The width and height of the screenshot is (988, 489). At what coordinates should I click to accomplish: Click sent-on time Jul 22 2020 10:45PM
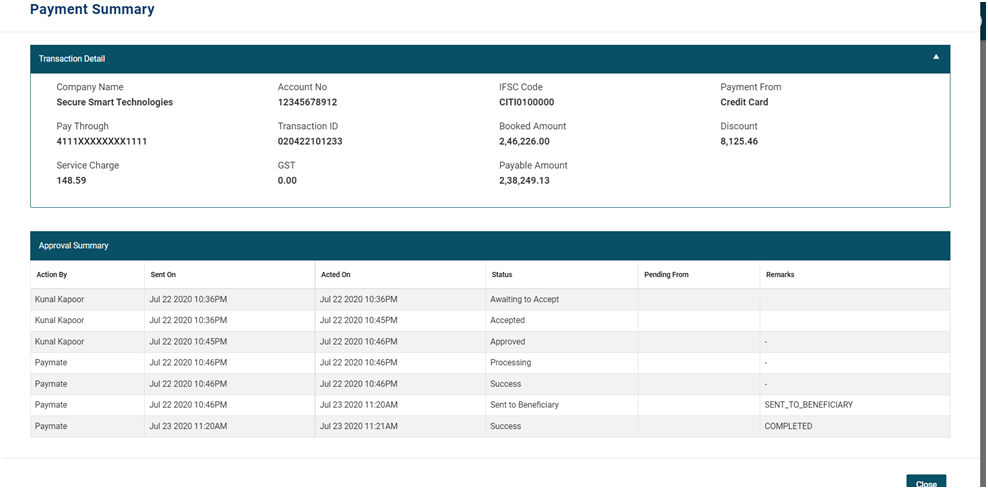pos(188,342)
